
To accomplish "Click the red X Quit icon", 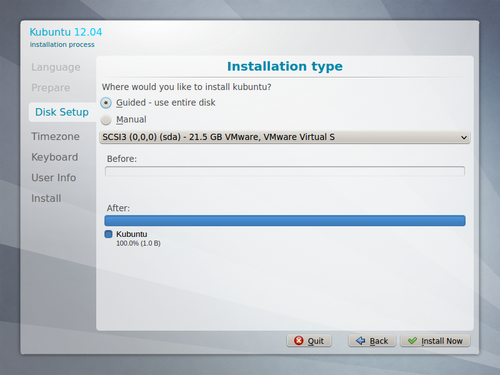I will click(x=299, y=340).
